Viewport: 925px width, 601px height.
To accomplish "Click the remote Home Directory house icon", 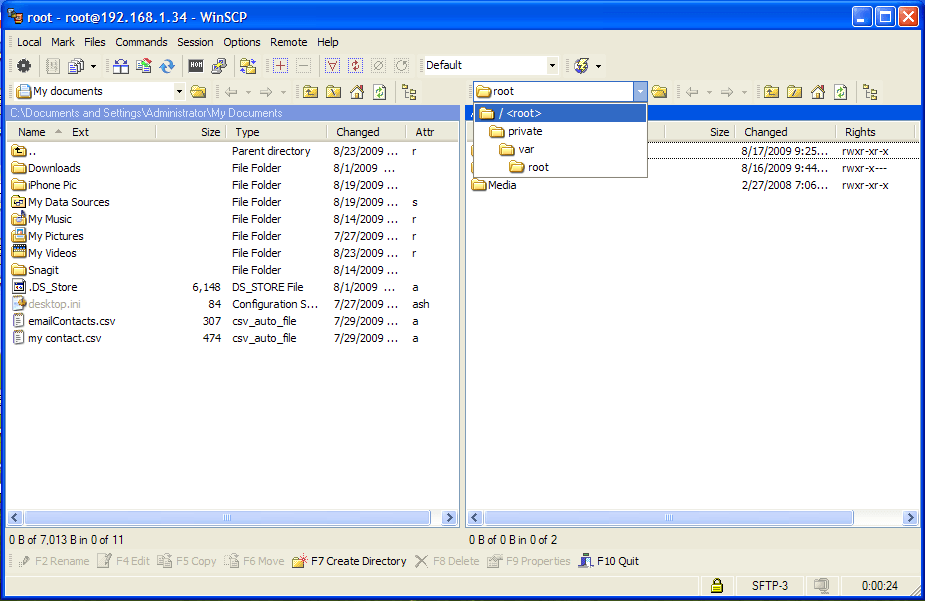I will point(818,91).
